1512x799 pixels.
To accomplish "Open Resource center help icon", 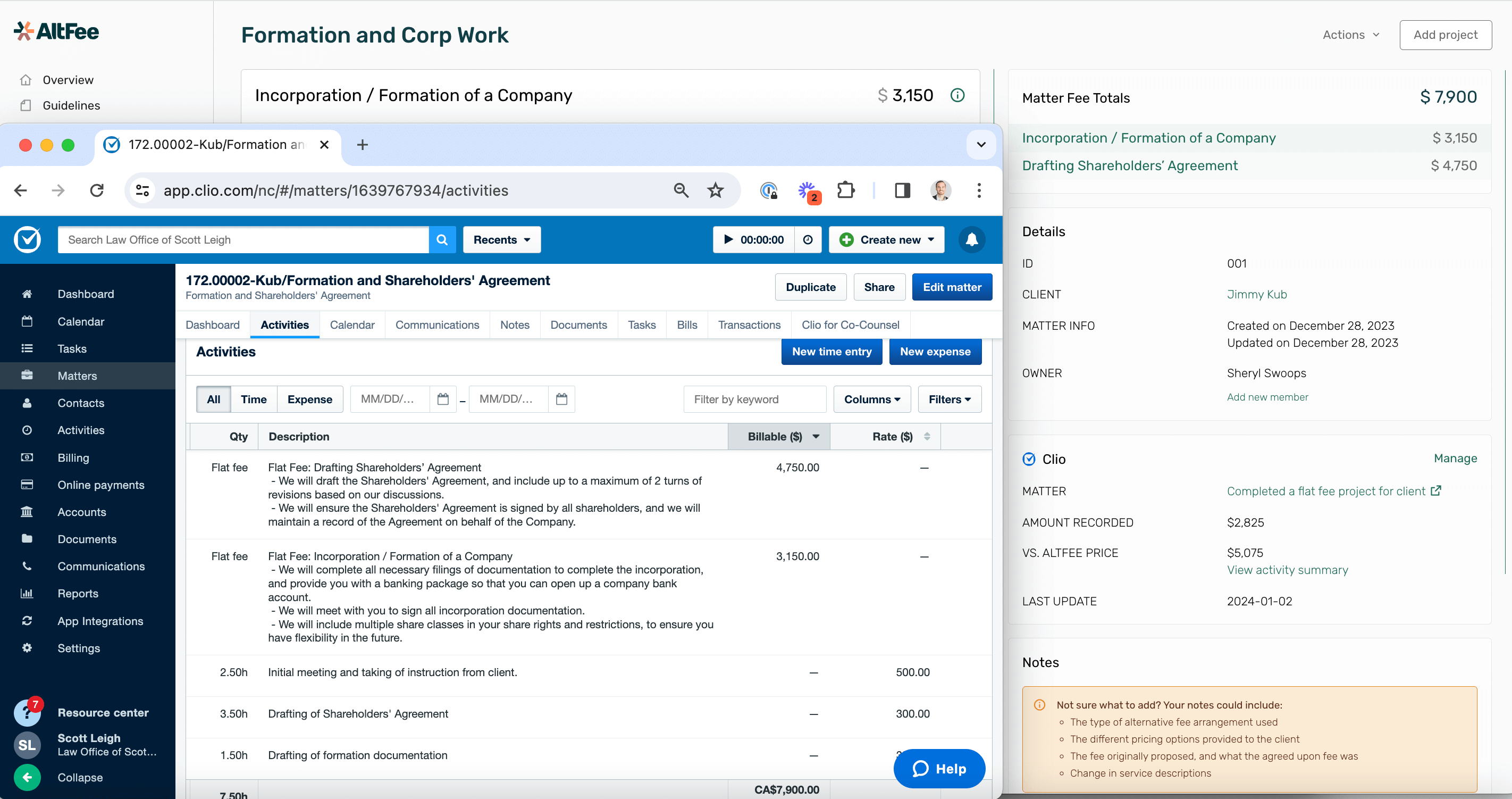I will click(27, 713).
